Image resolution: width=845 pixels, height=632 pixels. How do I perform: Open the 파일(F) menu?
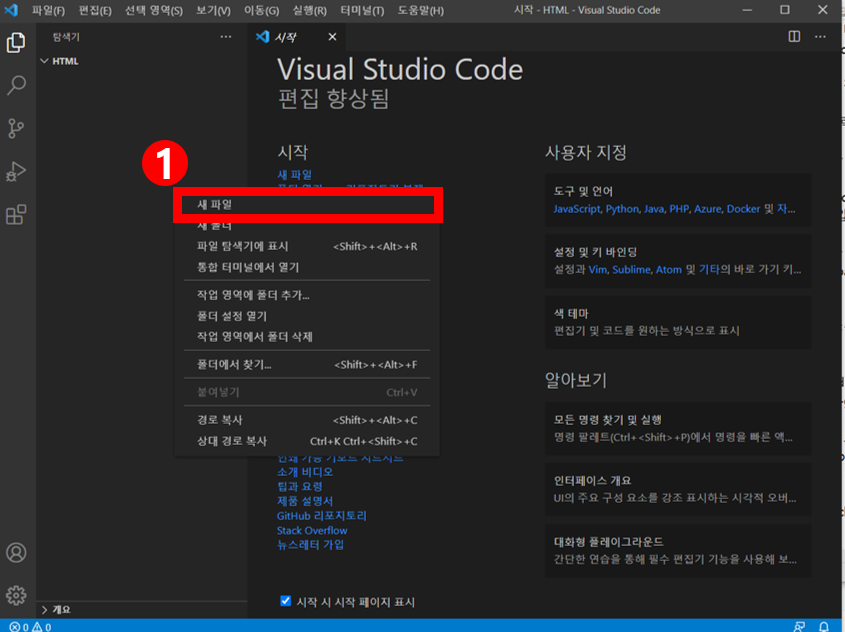[x=48, y=10]
